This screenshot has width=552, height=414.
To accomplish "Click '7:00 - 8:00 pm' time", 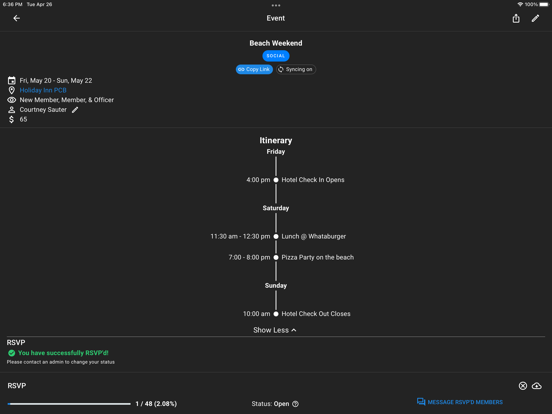I will pos(249,258).
